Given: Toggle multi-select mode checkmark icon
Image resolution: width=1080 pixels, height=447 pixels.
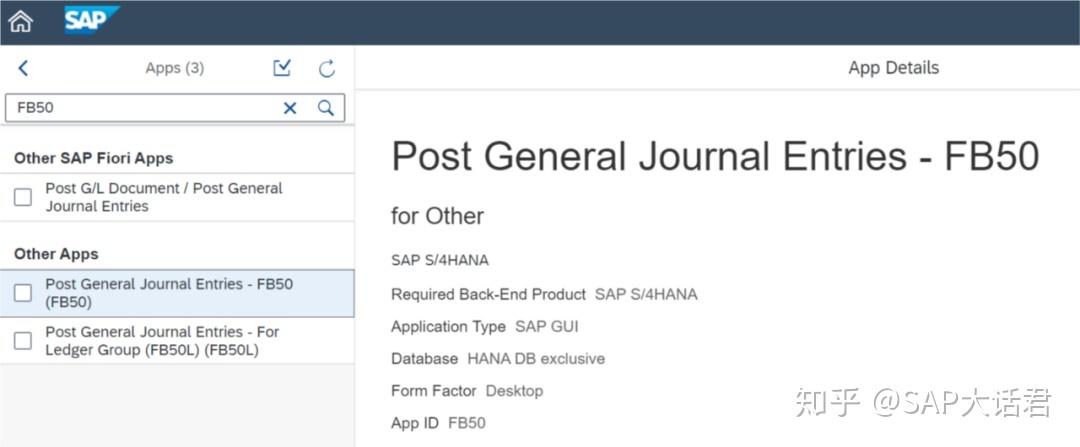Looking at the screenshot, I should click(x=282, y=67).
